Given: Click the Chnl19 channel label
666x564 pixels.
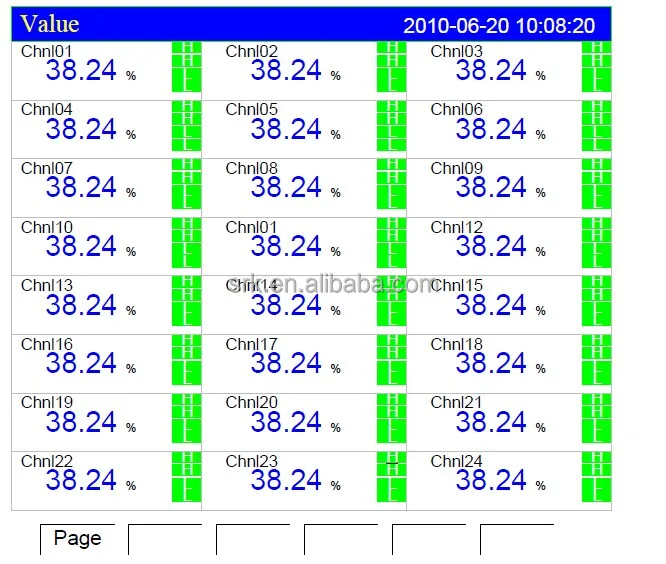Looking at the screenshot, I should 47,402.
